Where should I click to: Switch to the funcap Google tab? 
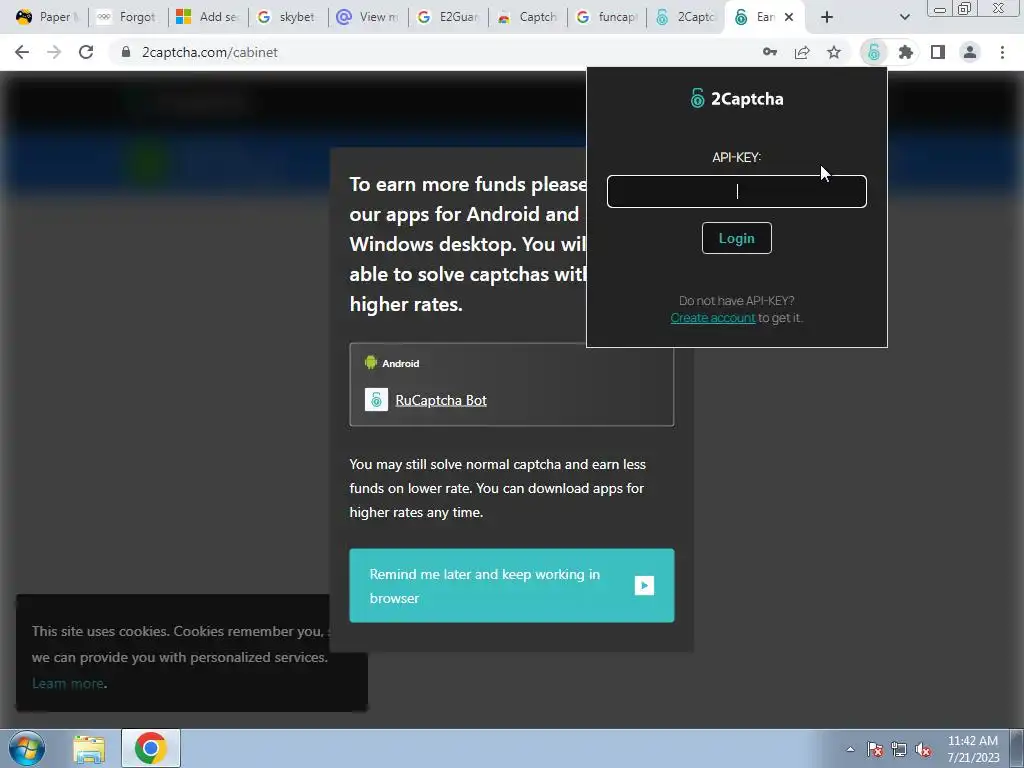pos(607,17)
